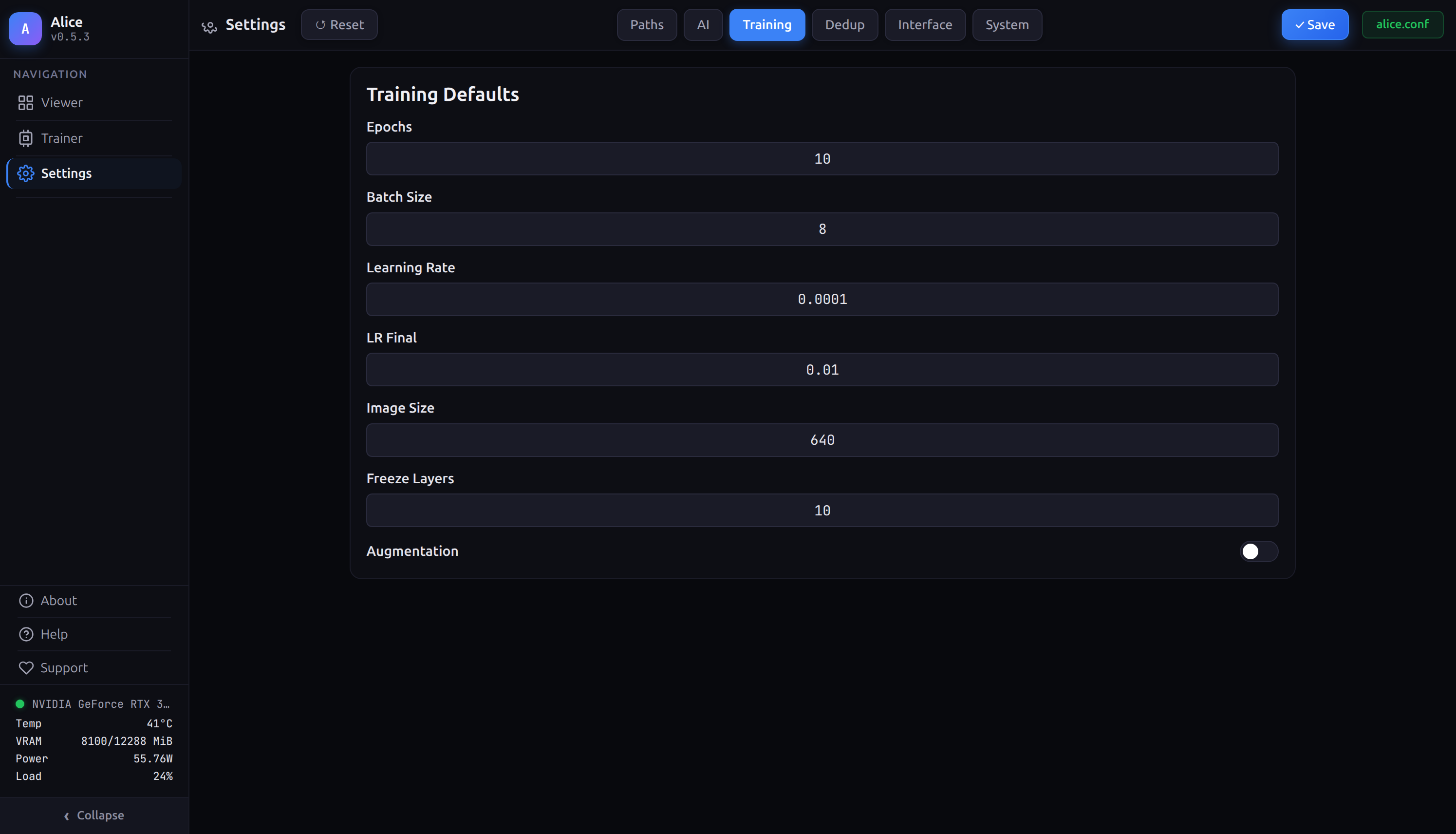Click the Alice avatar logo
This screenshot has width=1456, height=834.
(x=25, y=29)
